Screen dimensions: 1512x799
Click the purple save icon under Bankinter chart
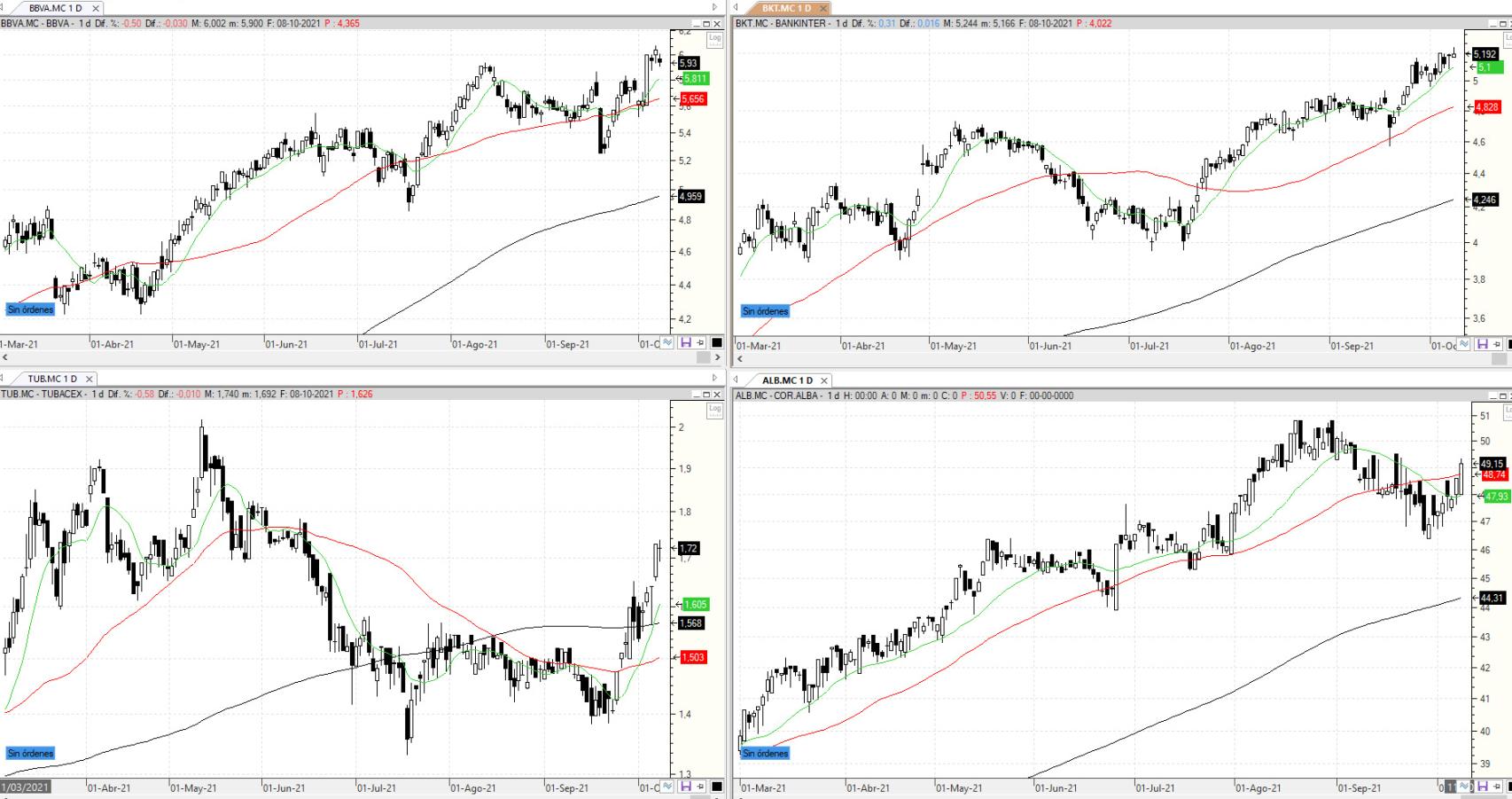click(x=1482, y=344)
